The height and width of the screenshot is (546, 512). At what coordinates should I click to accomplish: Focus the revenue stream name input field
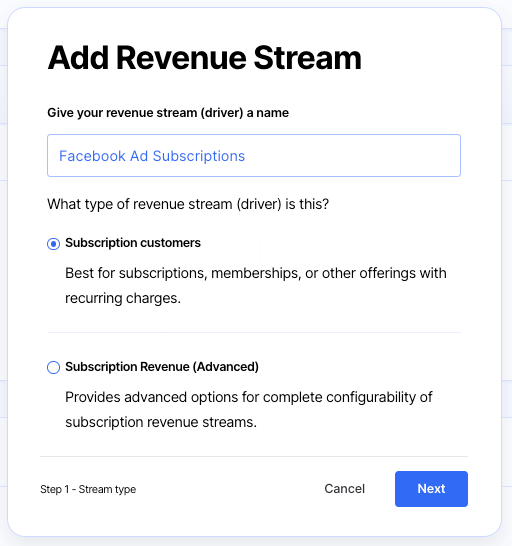click(x=254, y=155)
